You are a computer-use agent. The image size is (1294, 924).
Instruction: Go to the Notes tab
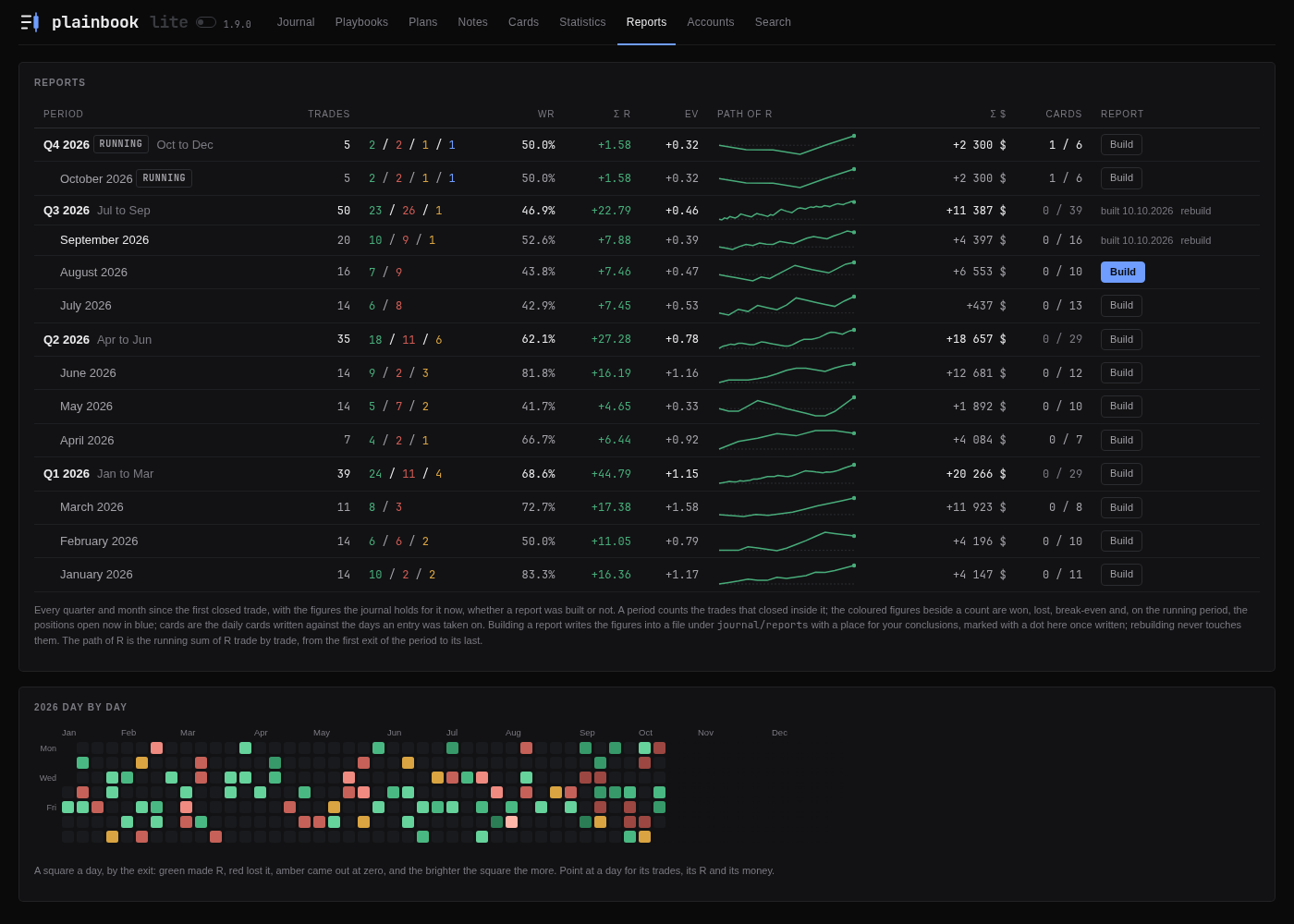pyautogui.click(x=473, y=22)
